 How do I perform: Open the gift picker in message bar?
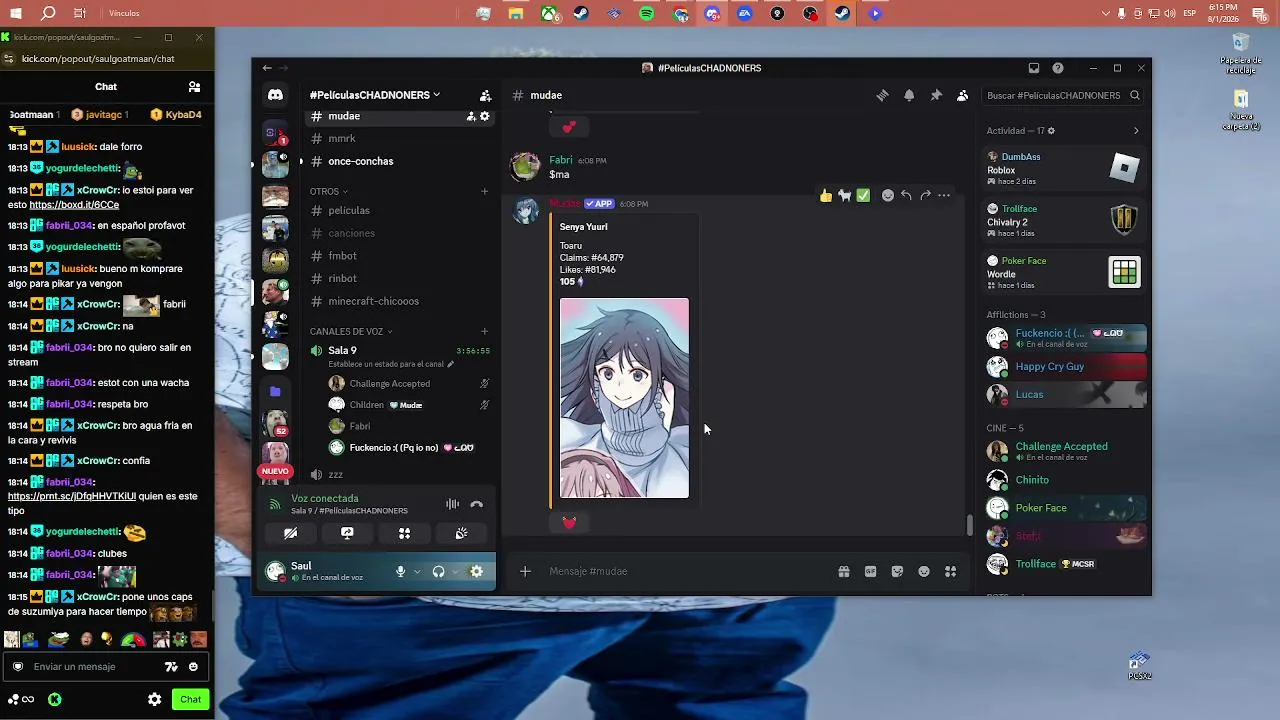point(844,571)
